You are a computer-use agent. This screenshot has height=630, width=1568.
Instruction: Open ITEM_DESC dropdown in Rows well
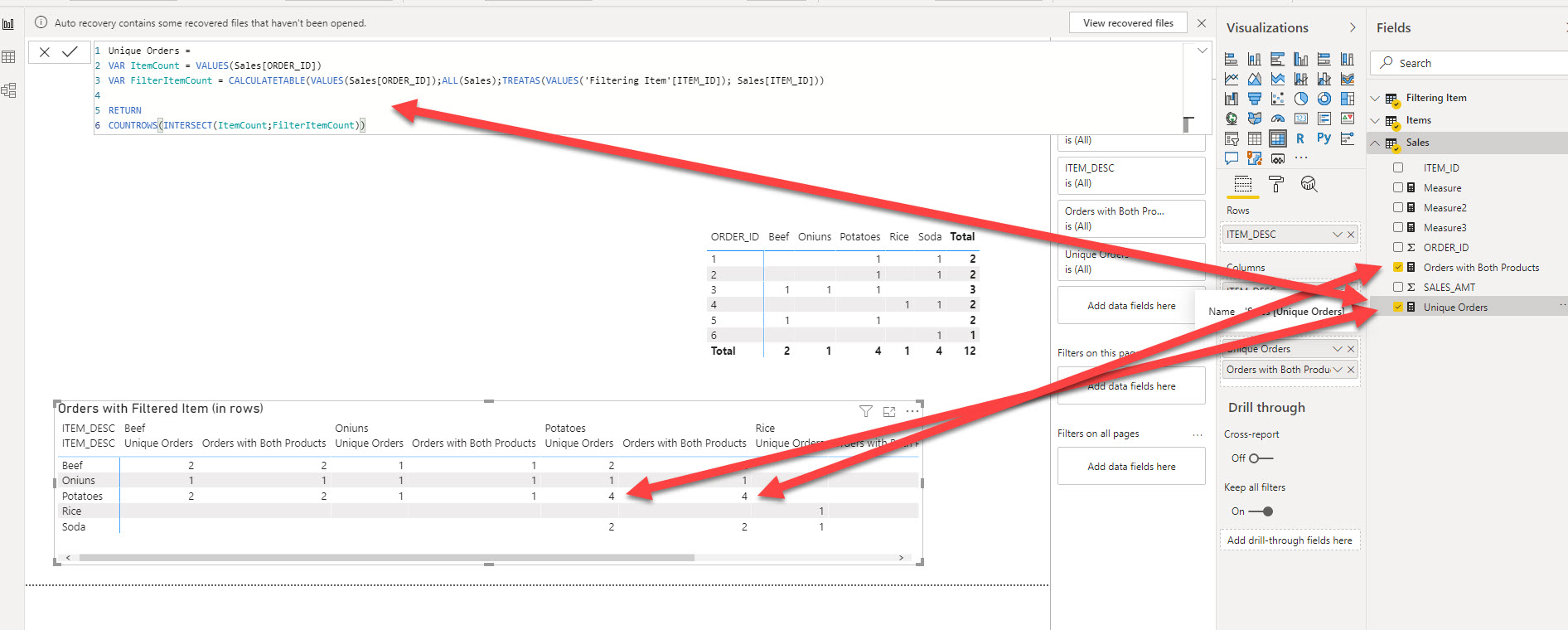(1337, 235)
